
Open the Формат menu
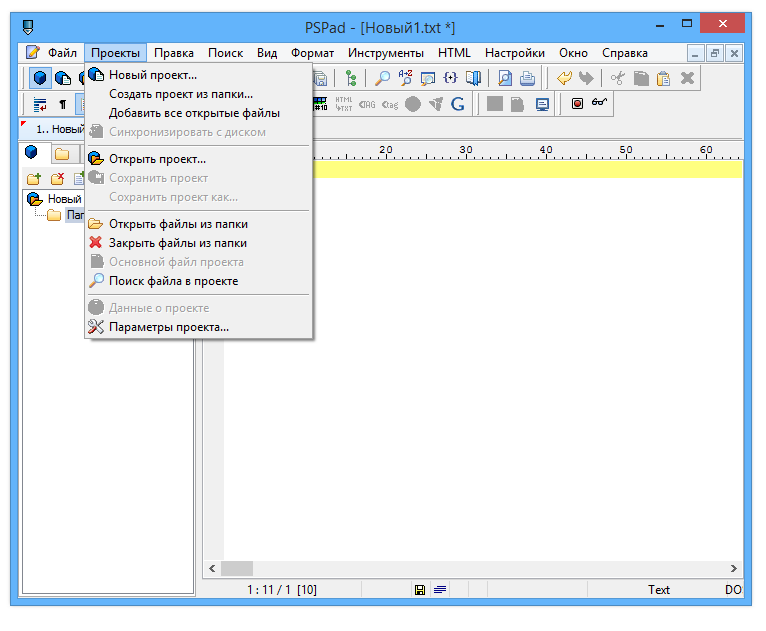point(312,53)
